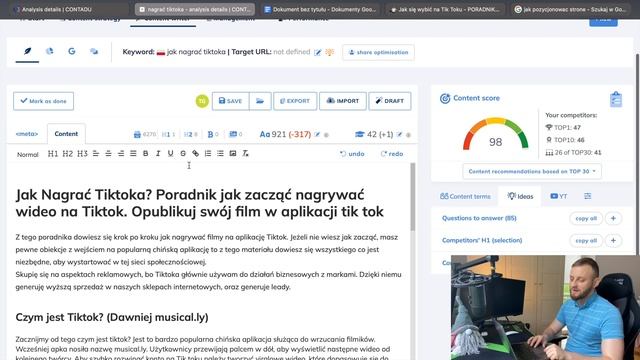Expand Questions to answer (85)
Image resolution: width=640 pixels, height=360 pixels.
(479, 218)
